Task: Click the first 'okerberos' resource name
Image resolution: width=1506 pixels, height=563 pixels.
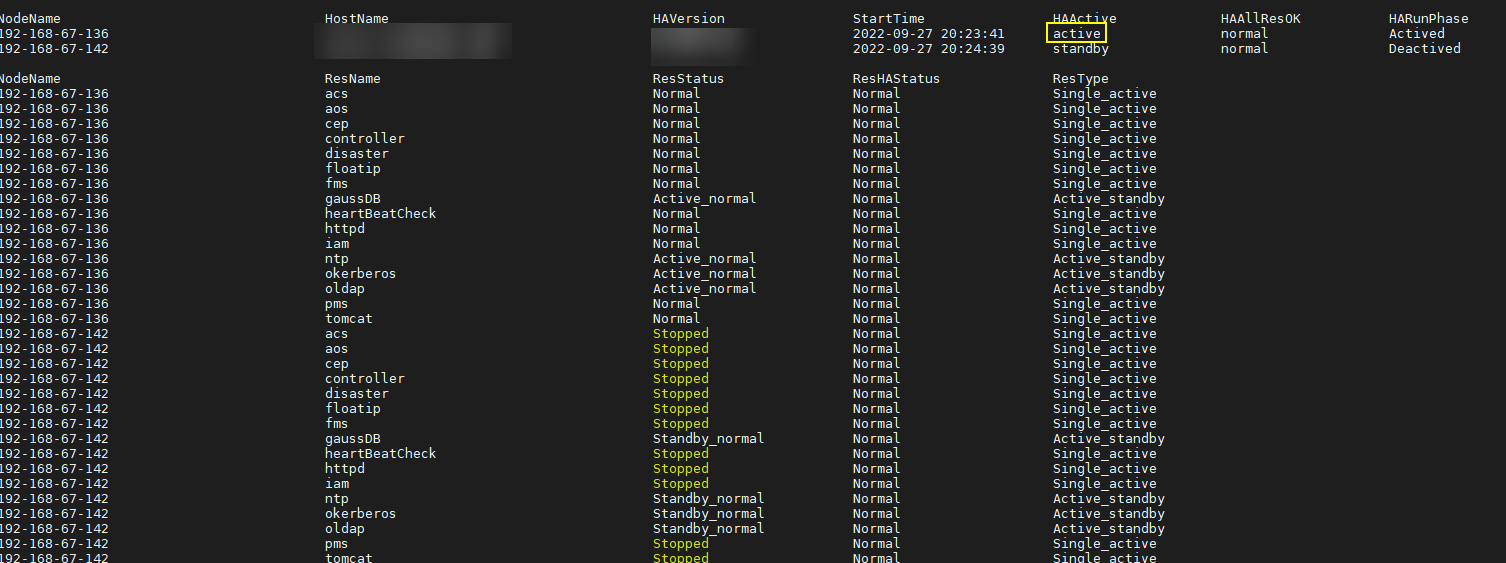Action: click(360, 274)
